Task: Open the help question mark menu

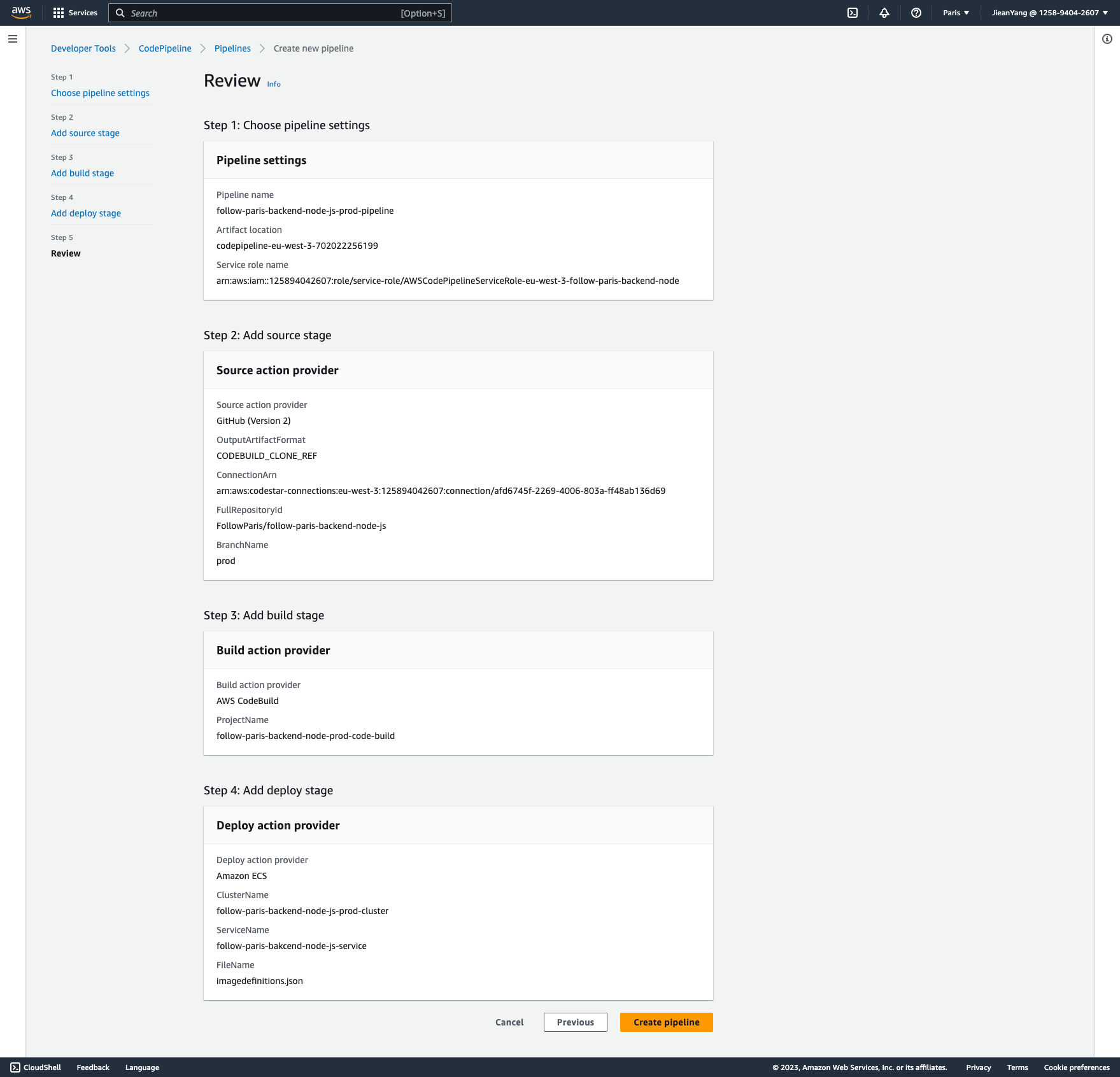Action: [916, 13]
